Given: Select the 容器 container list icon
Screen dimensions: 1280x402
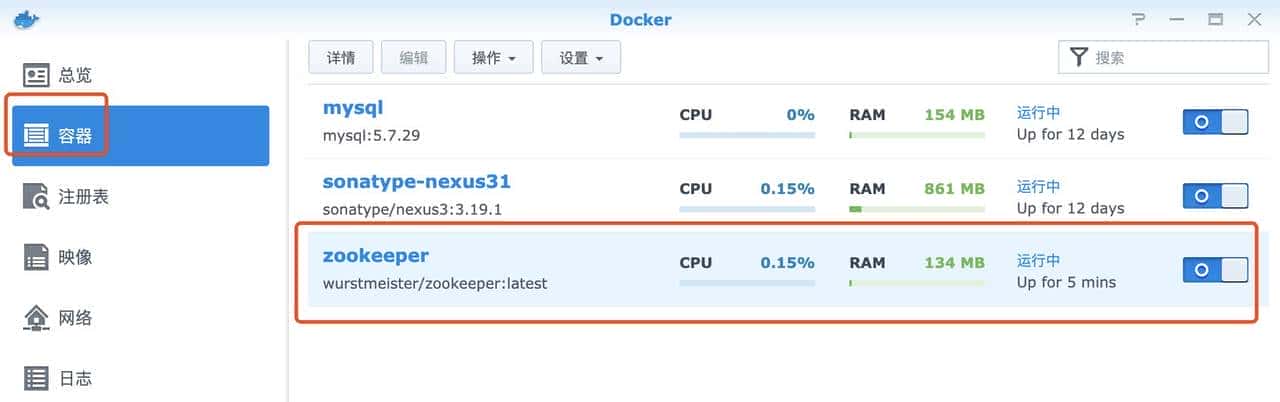Looking at the screenshot, I should pyautogui.click(x=37, y=136).
